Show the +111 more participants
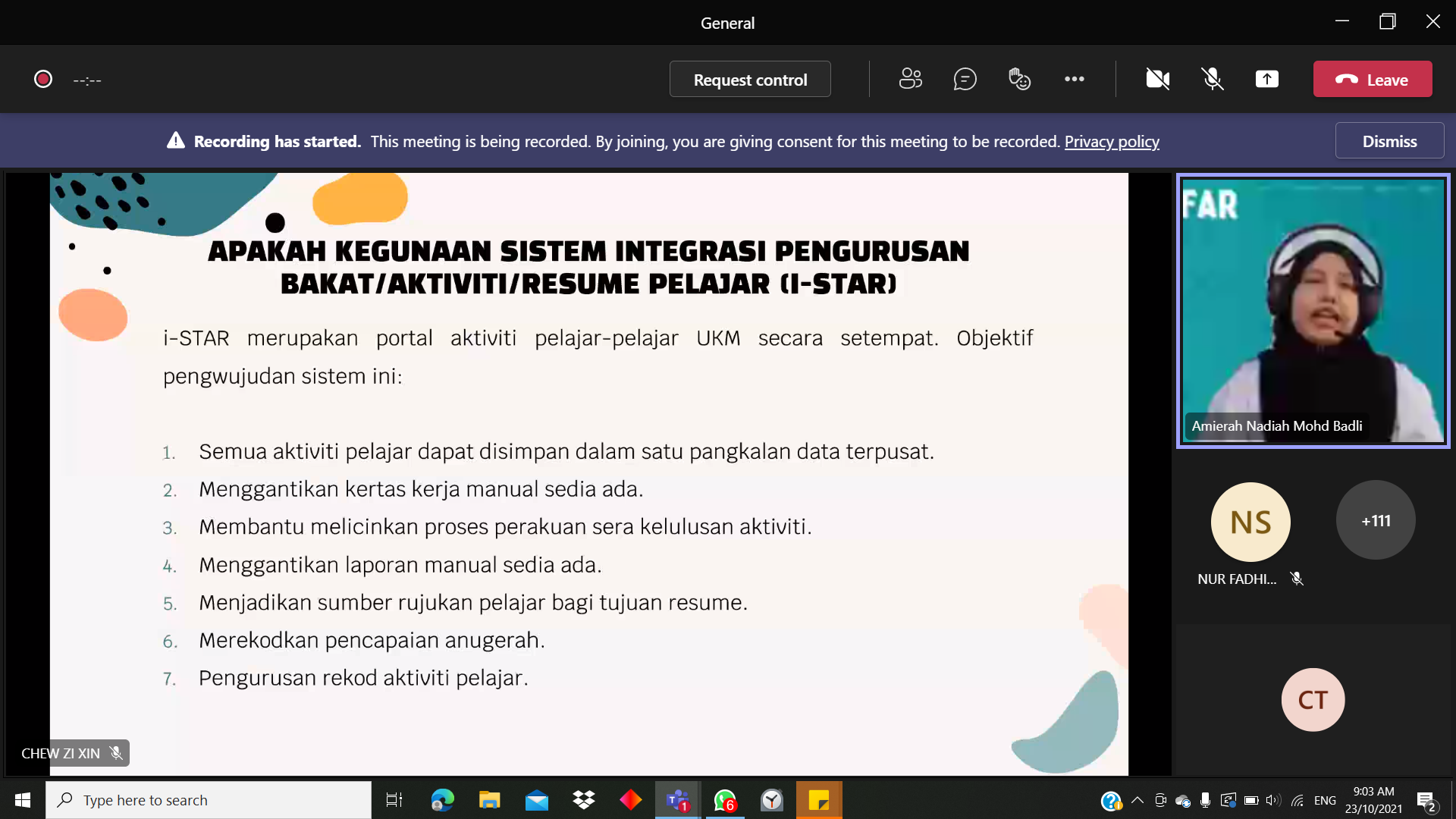This screenshot has width=1456, height=819. pos(1376,521)
